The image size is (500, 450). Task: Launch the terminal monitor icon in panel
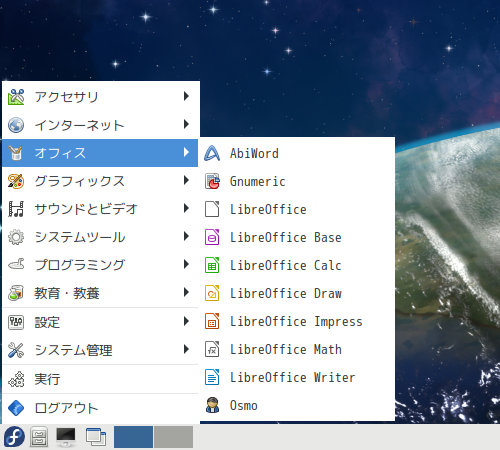[x=66, y=436]
